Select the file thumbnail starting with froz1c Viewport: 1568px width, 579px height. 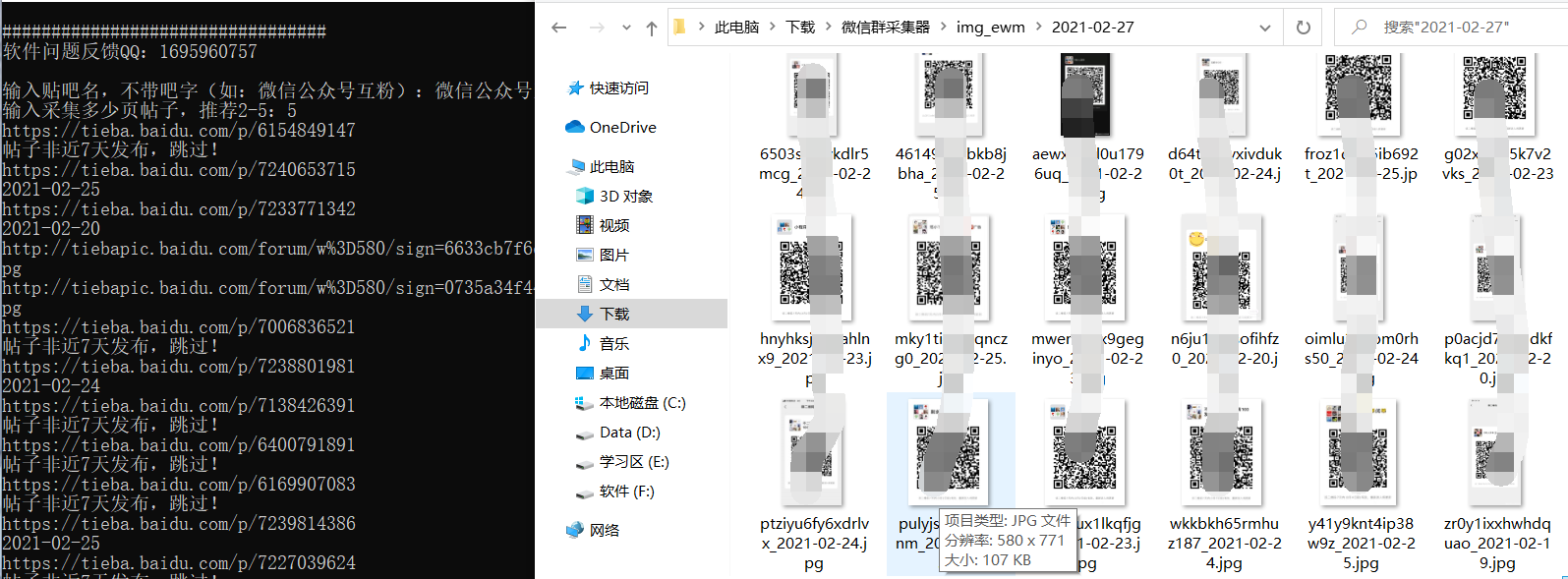[1361, 95]
